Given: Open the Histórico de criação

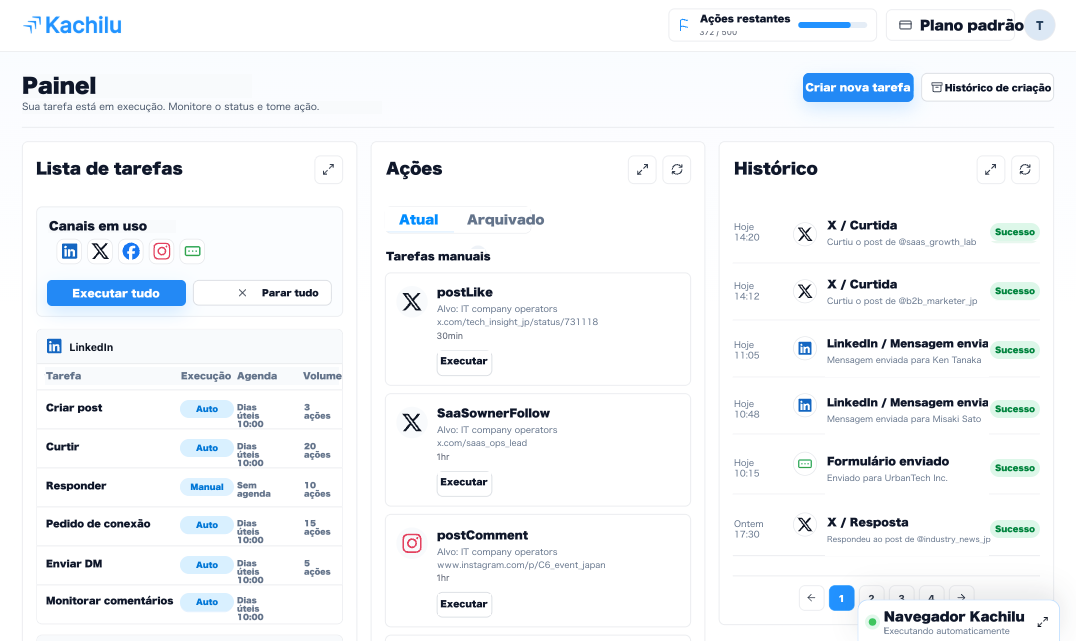Looking at the screenshot, I should 987,87.
